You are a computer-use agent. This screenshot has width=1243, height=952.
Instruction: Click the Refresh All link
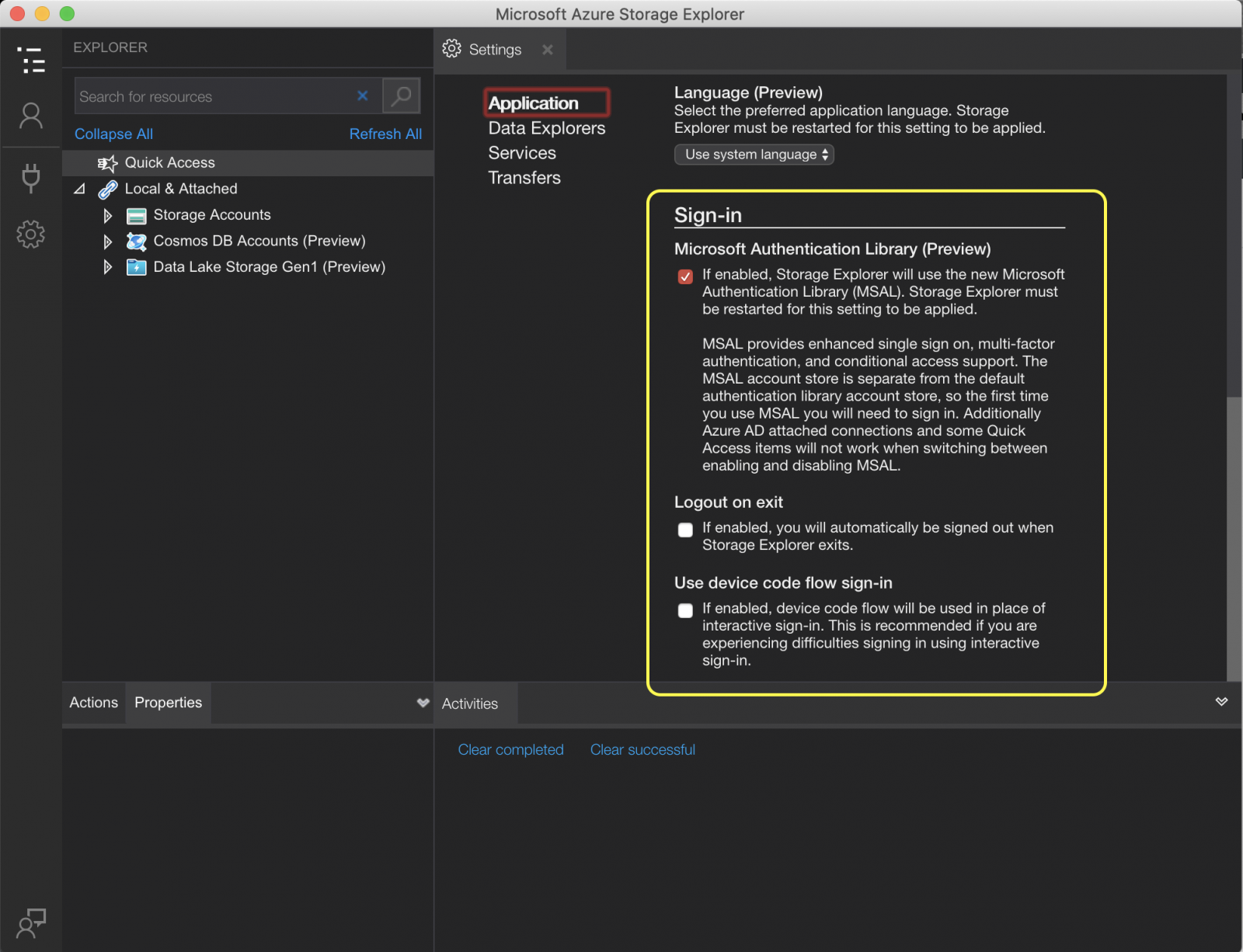coord(385,134)
